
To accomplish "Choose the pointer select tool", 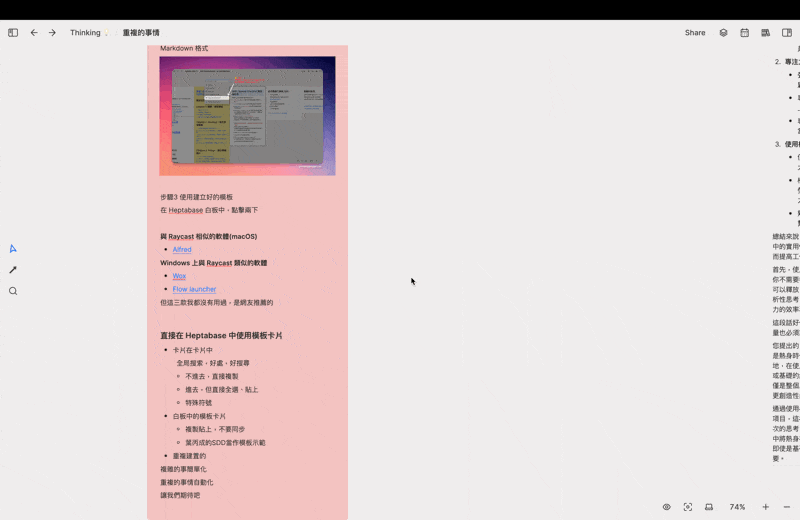I will [13, 249].
